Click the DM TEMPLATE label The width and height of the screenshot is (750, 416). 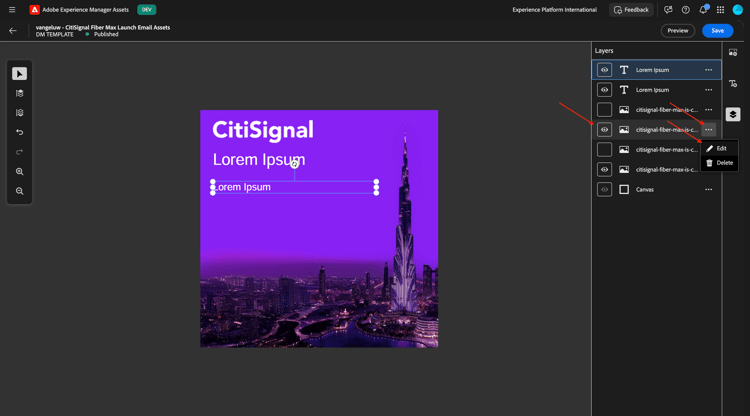55,34
